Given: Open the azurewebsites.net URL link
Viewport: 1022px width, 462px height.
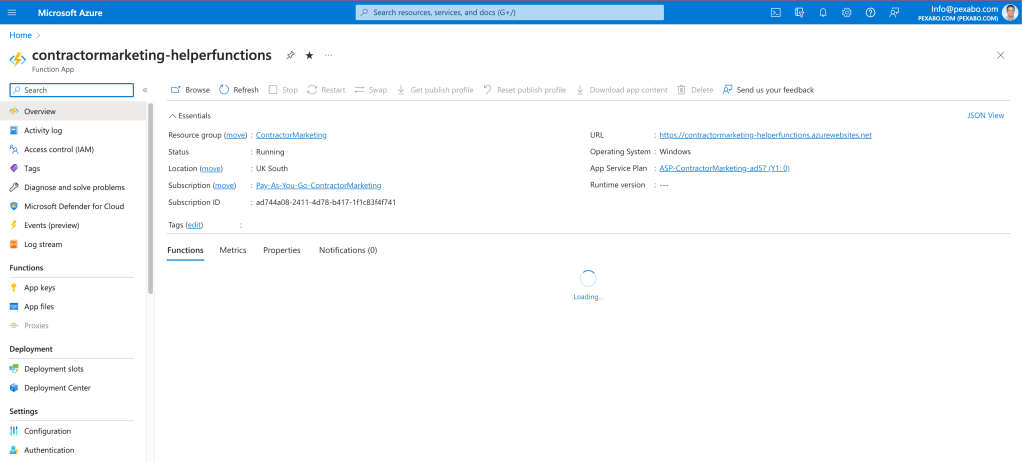Looking at the screenshot, I should 765,135.
